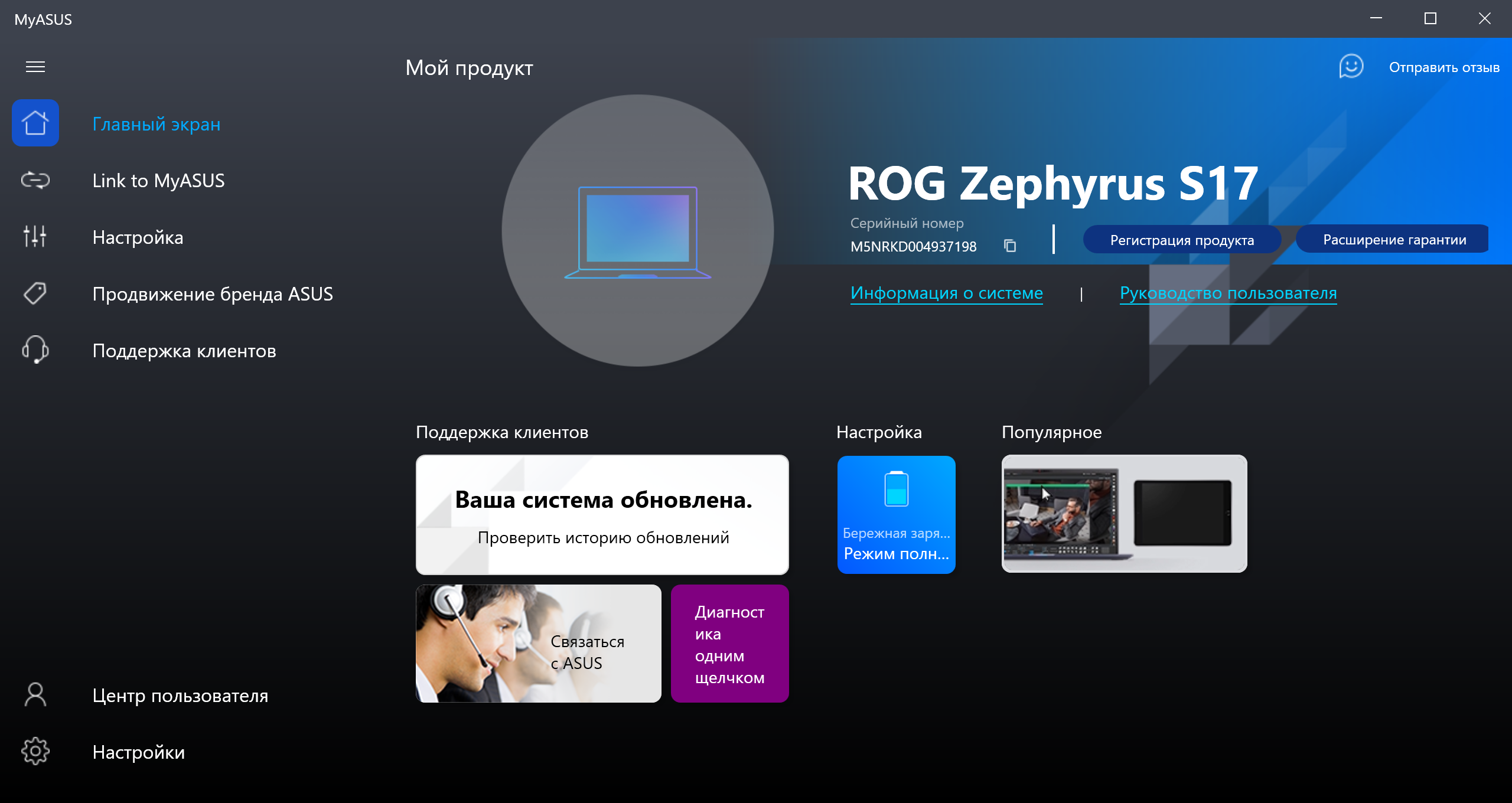The height and width of the screenshot is (803, 1512).
Task: Copy serial number with copy icon
Action: click(1010, 246)
